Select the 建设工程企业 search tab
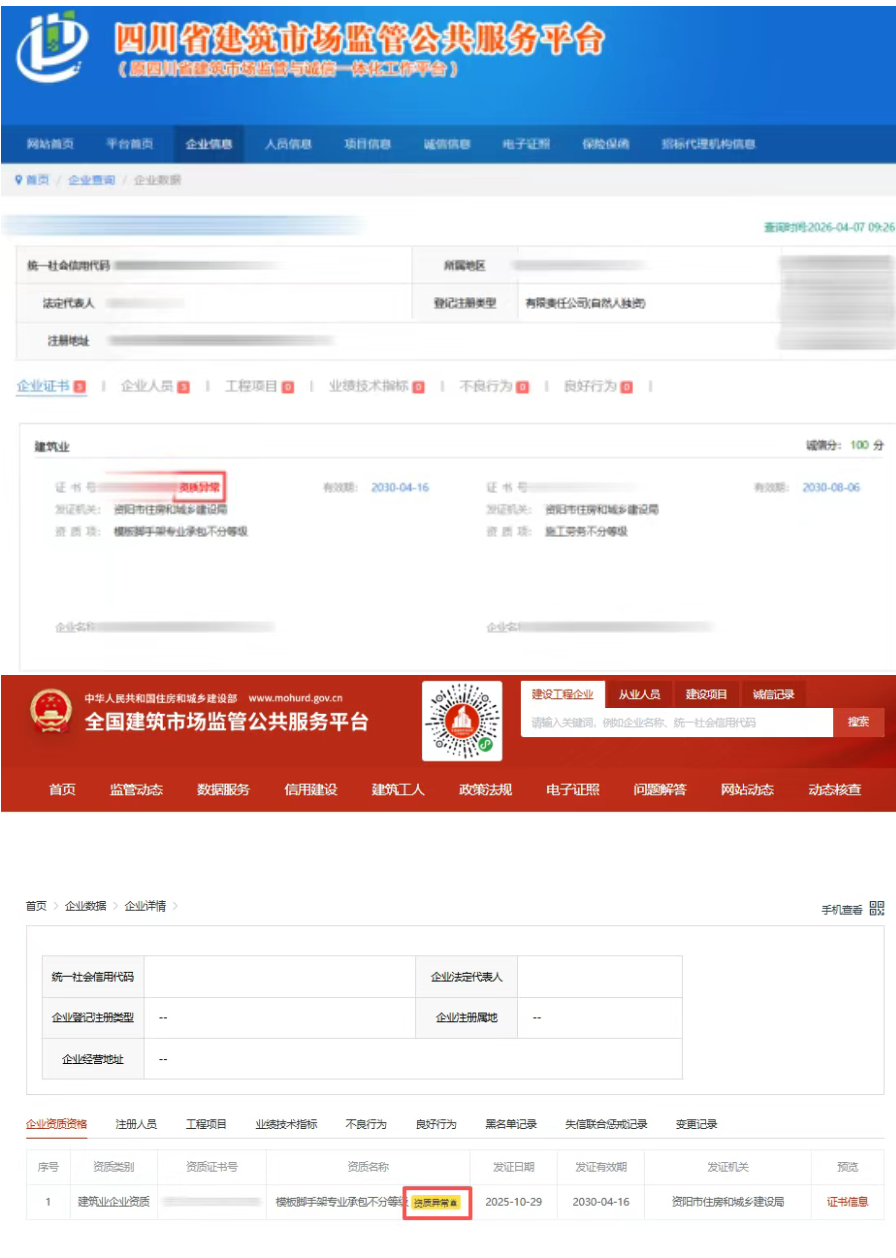 pyautogui.click(x=562, y=694)
